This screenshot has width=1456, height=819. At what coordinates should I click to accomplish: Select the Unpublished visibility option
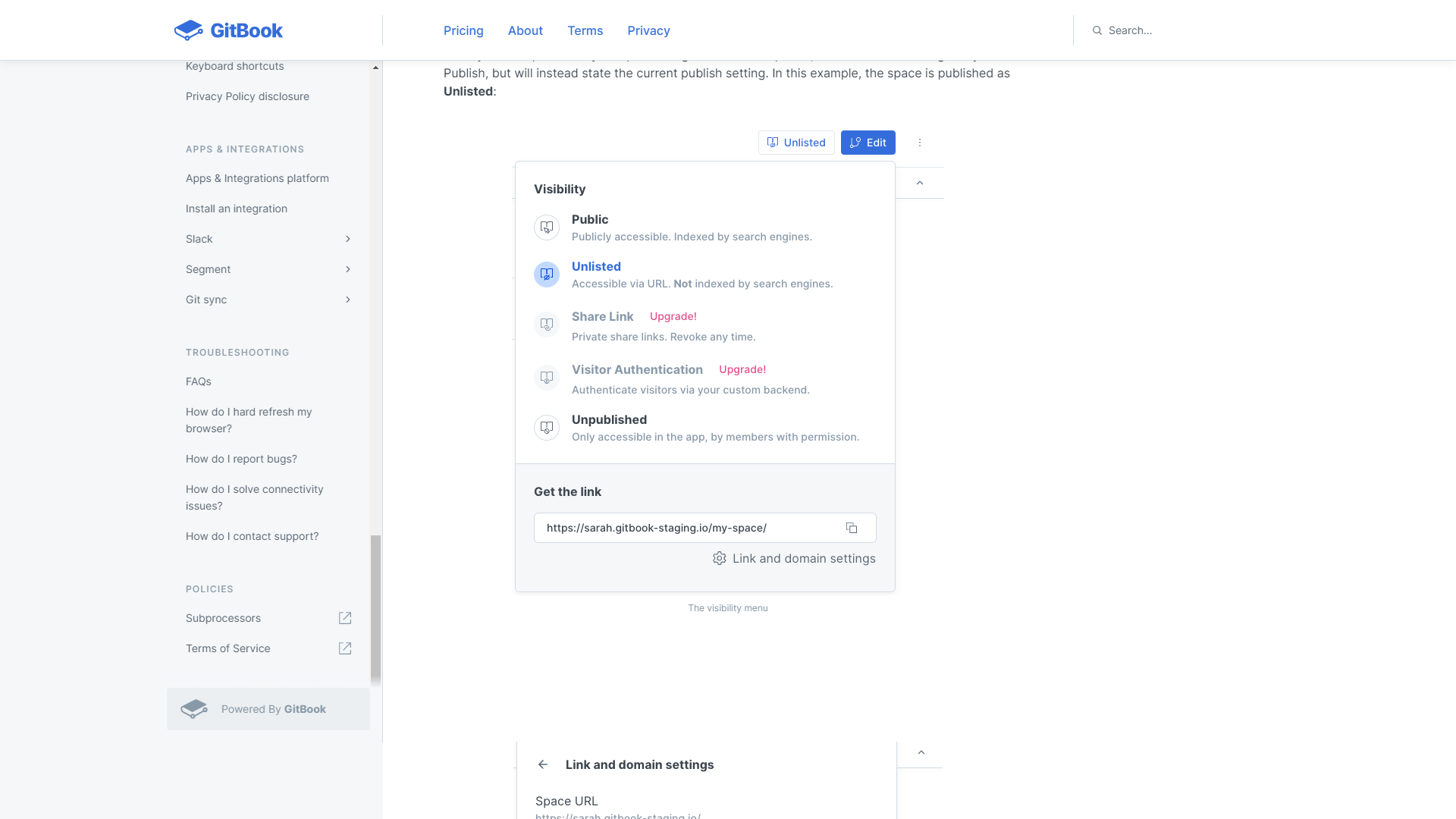pos(609,420)
